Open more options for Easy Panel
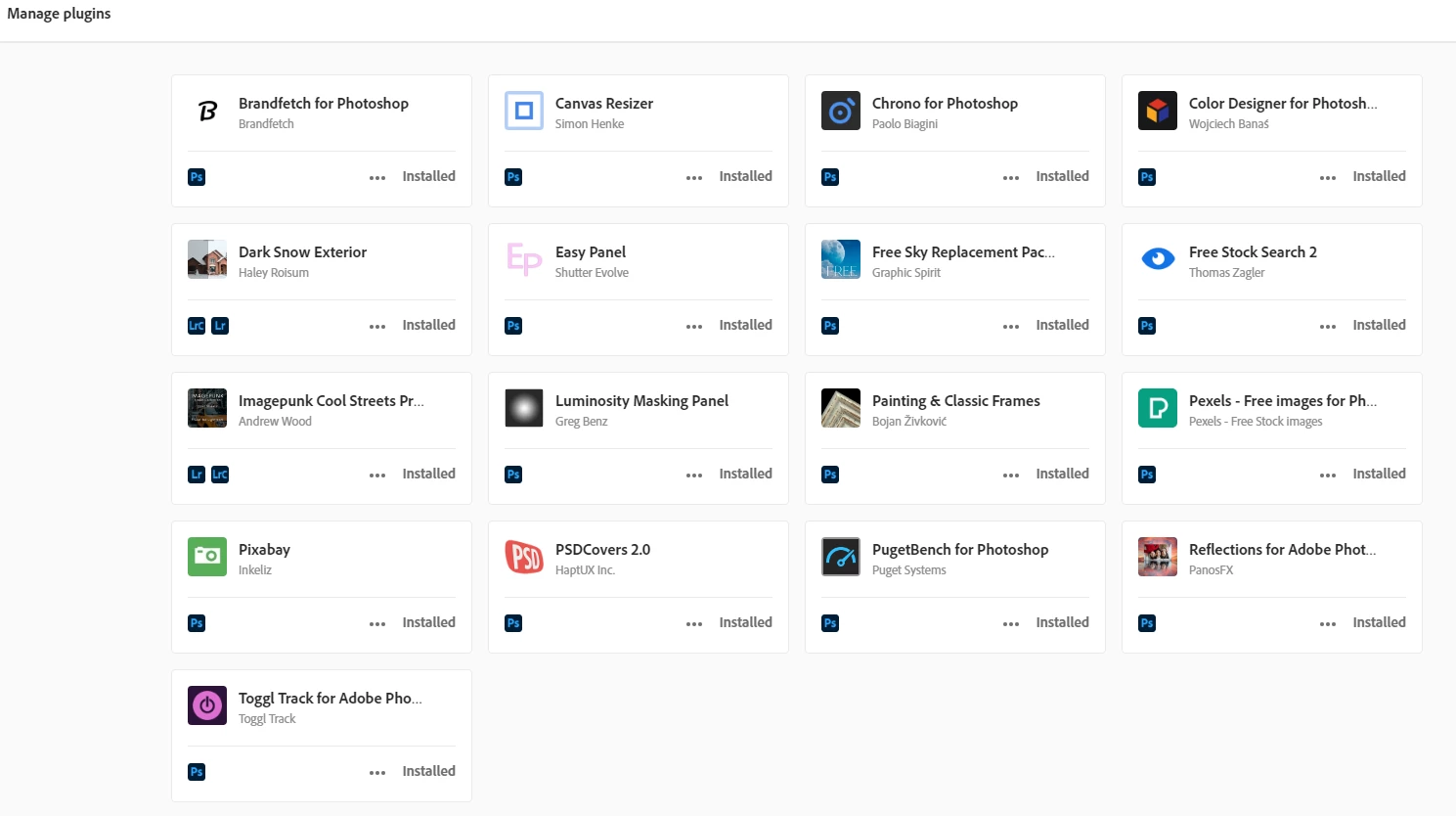Viewport: 1456px width, 816px height. point(694,327)
